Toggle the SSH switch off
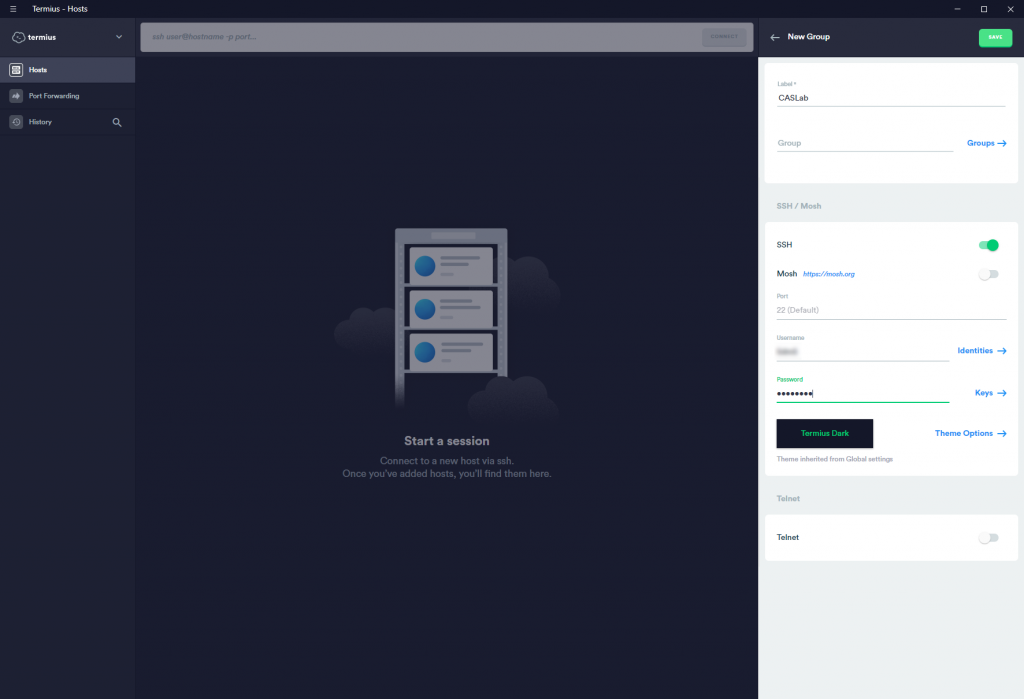The height and width of the screenshot is (699, 1024). 989,246
